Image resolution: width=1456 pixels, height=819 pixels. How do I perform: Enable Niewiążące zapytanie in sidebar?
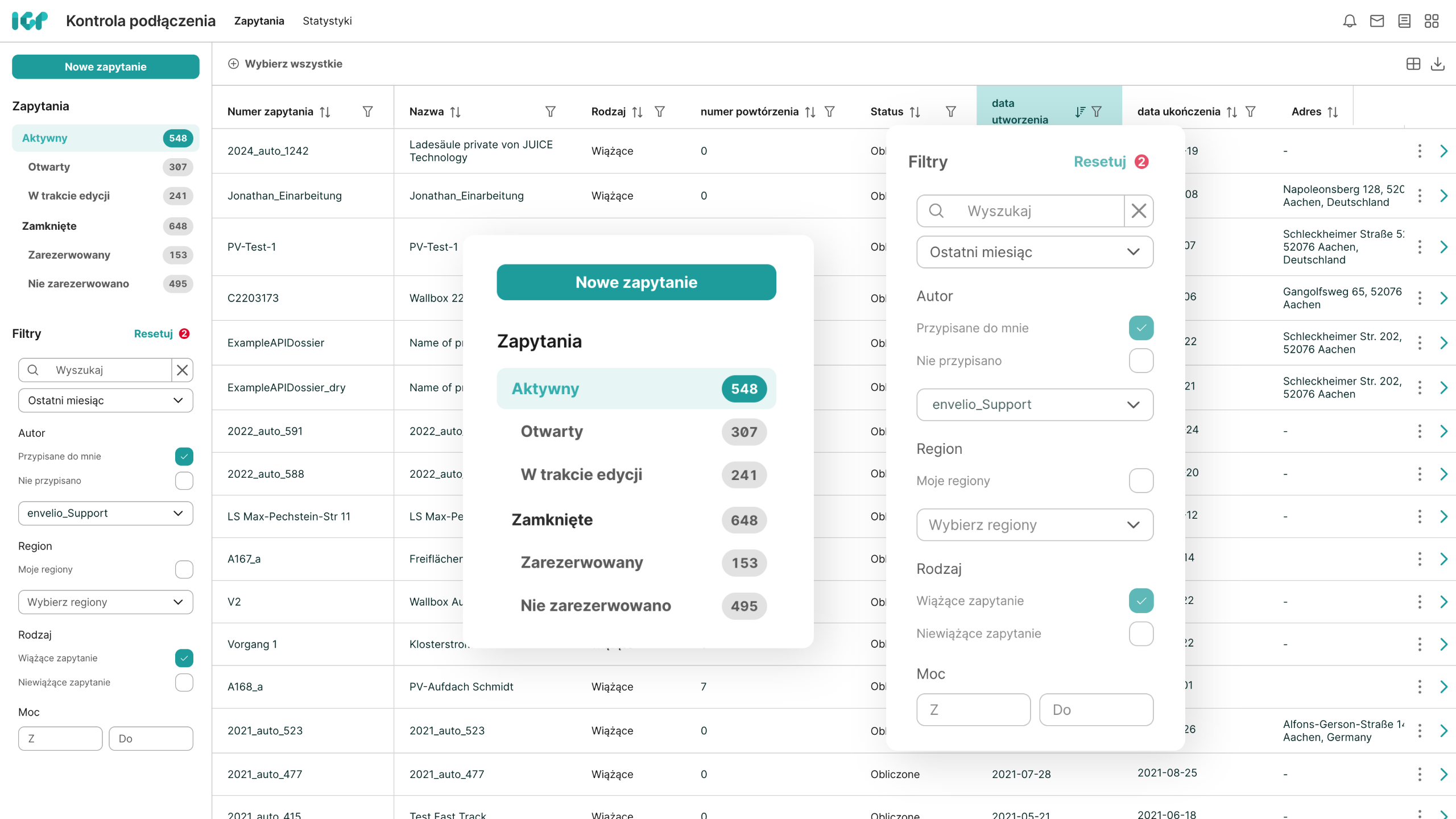(184, 682)
